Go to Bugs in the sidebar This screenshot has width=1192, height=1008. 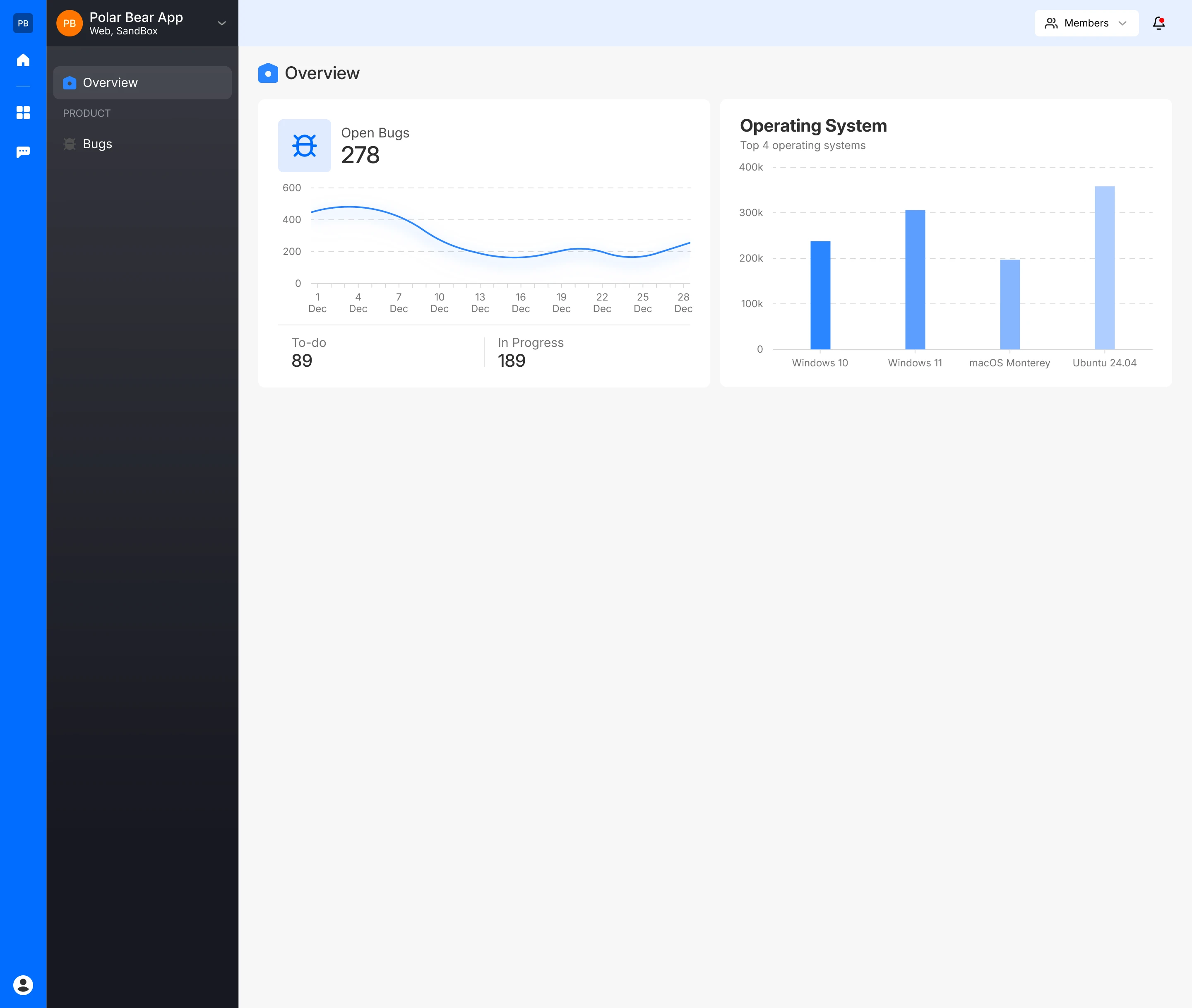click(x=97, y=144)
